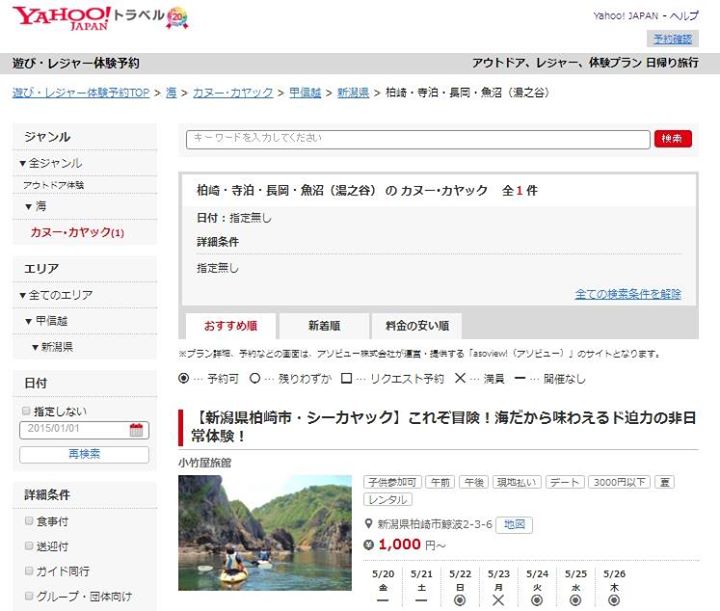Screen dimensions: 720x611
Task: Open the calendar icon in date field
Action: [136, 430]
